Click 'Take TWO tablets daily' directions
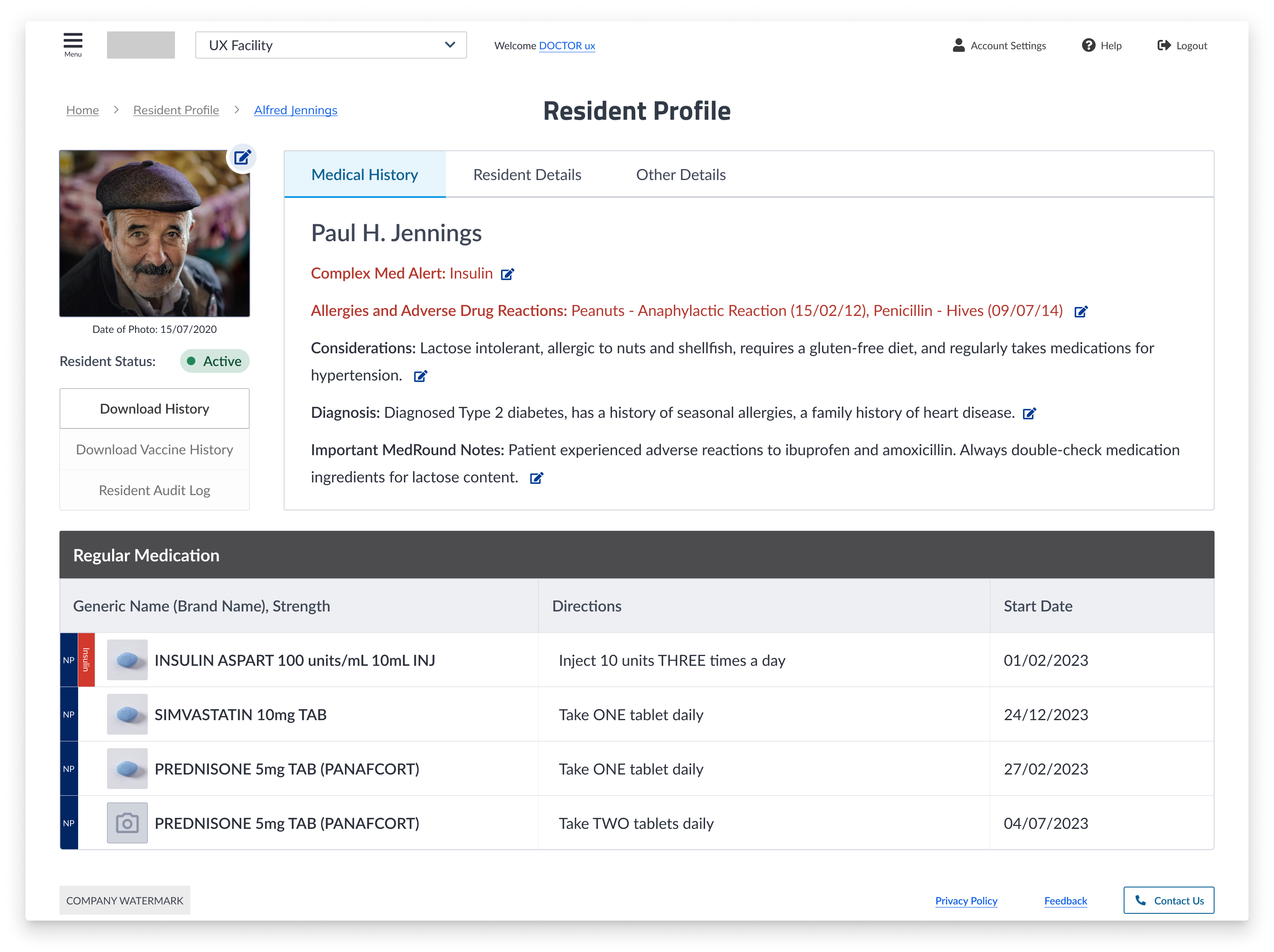 636,823
